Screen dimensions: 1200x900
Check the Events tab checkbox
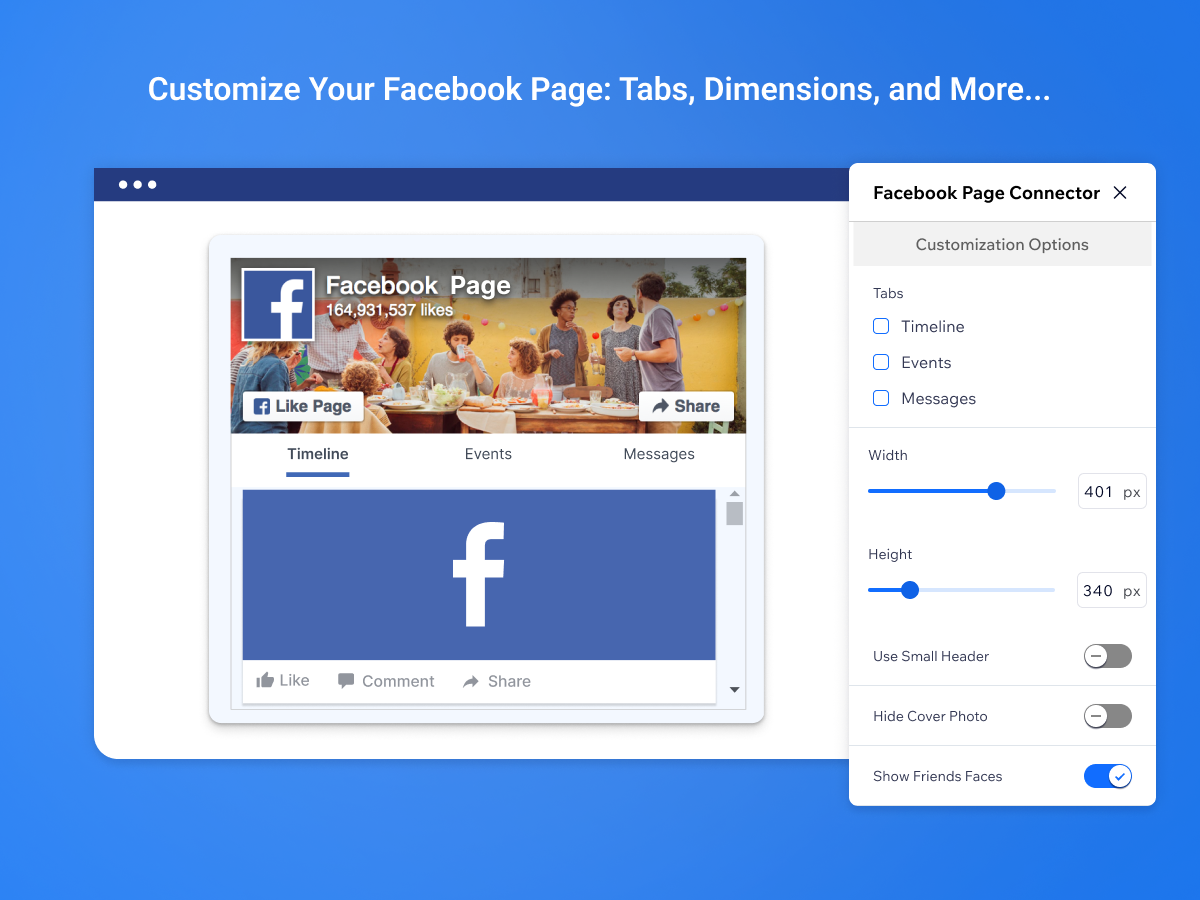(881, 362)
